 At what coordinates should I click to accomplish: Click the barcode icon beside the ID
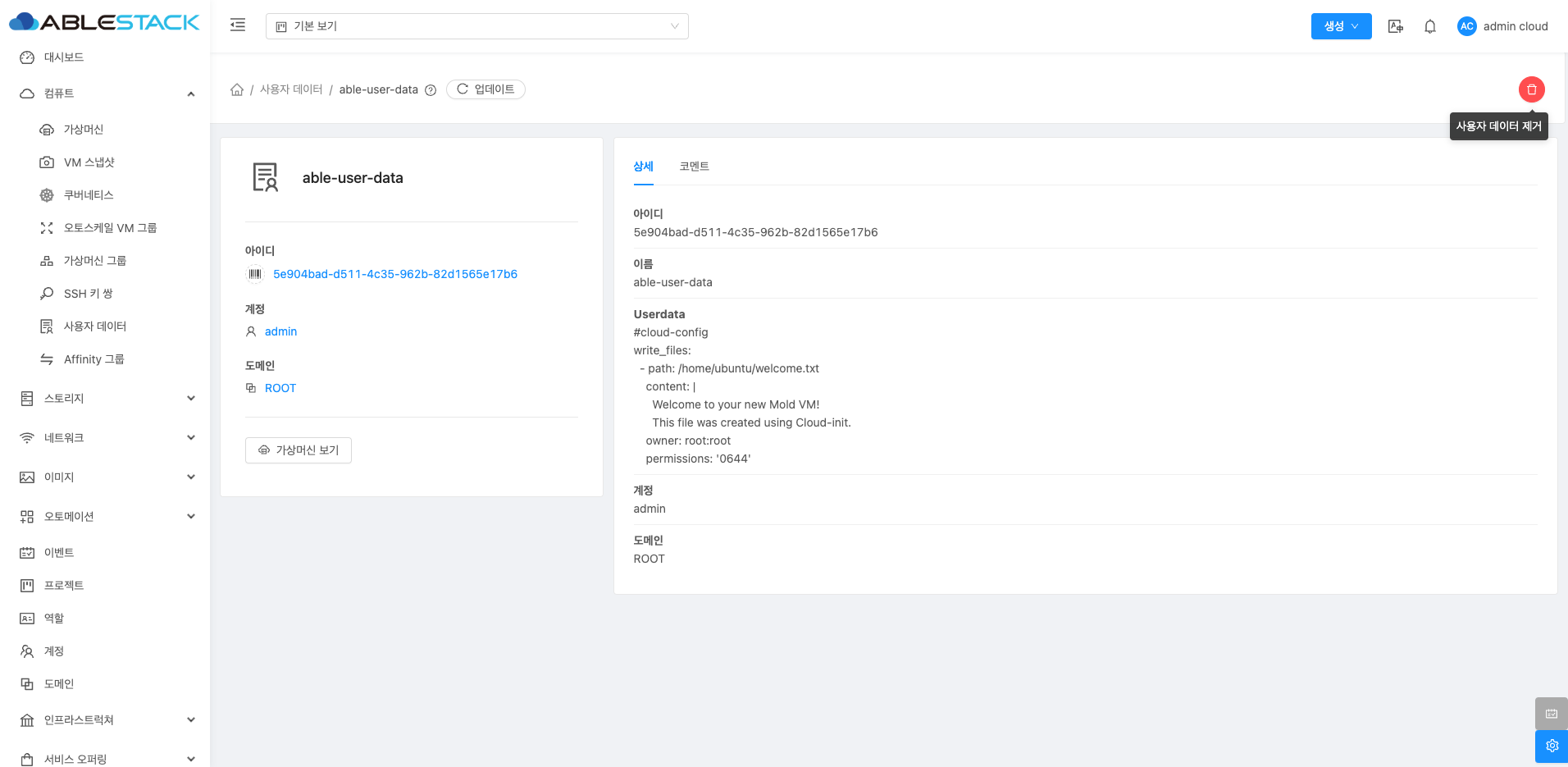click(x=255, y=274)
